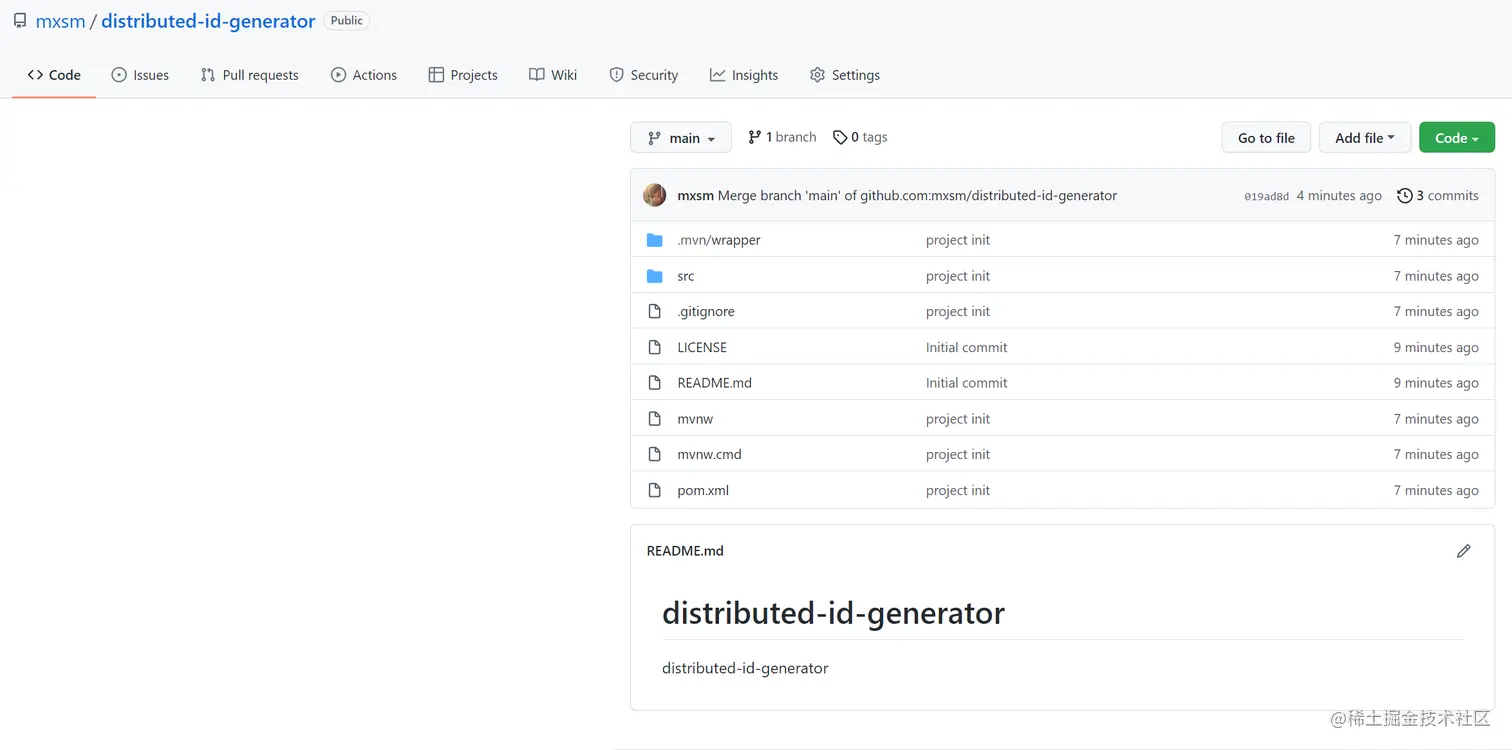1512x750 pixels.
Task: Open the Wiki tab
Action: 553,75
